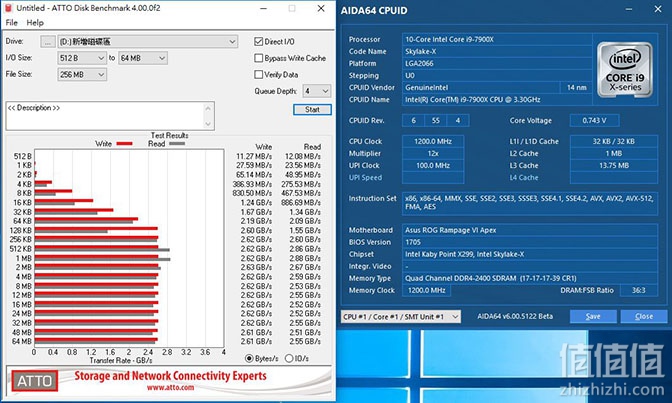The image size is (672, 403).
Task: Click the Multiplier value 12x
Action: (433, 153)
